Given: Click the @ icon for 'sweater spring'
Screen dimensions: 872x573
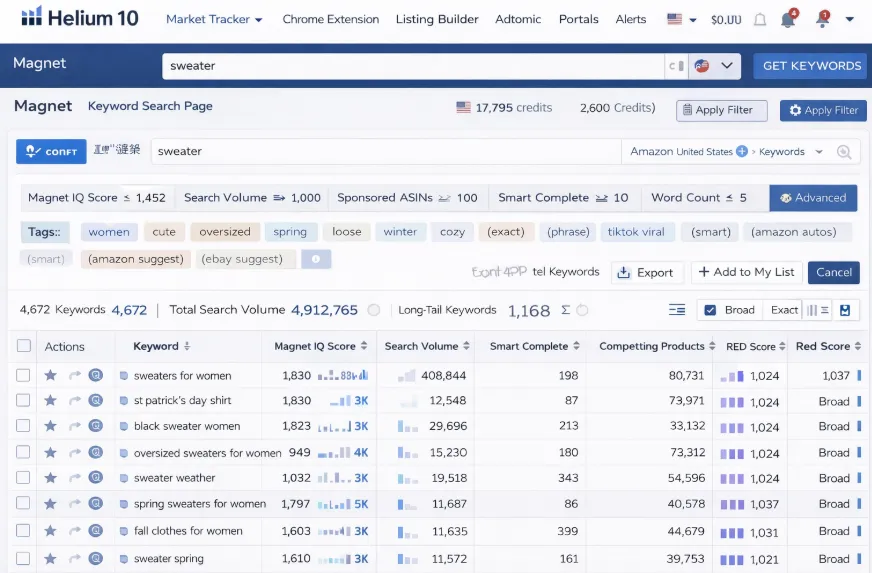Looking at the screenshot, I should (x=96, y=558).
